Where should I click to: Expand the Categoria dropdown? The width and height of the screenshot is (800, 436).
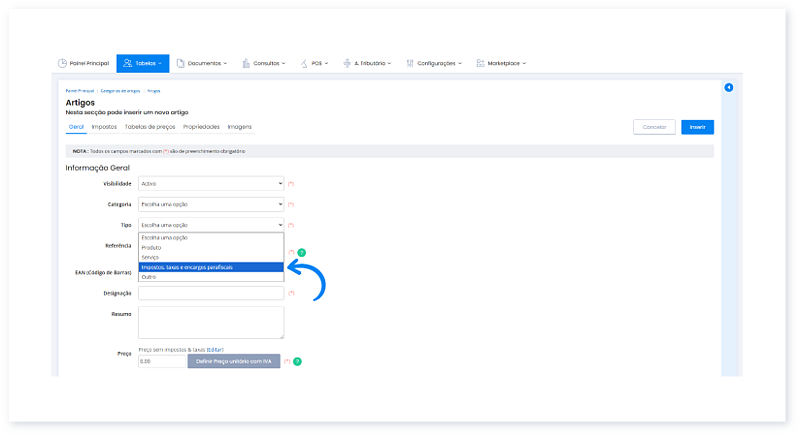(211, 204)
